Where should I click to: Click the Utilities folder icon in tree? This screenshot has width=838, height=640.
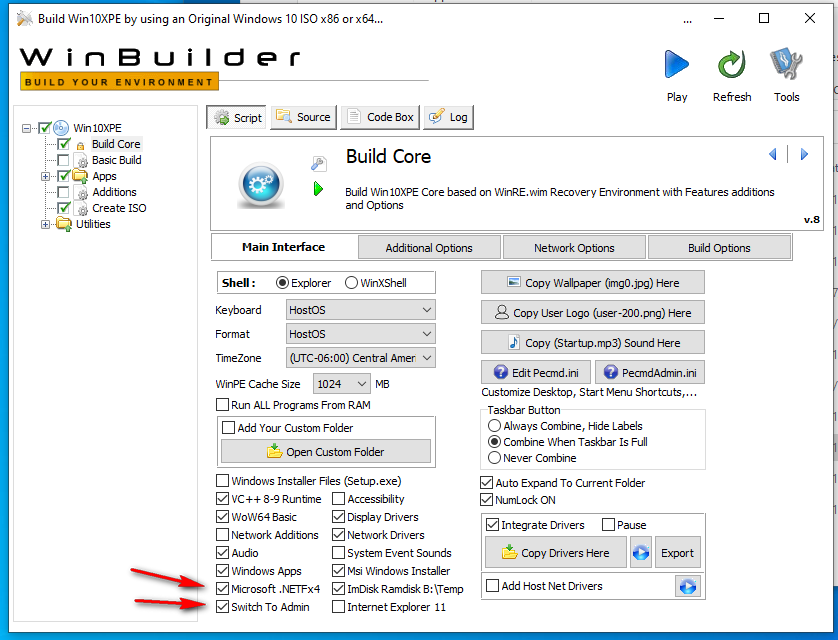click(x=64, y=224)
